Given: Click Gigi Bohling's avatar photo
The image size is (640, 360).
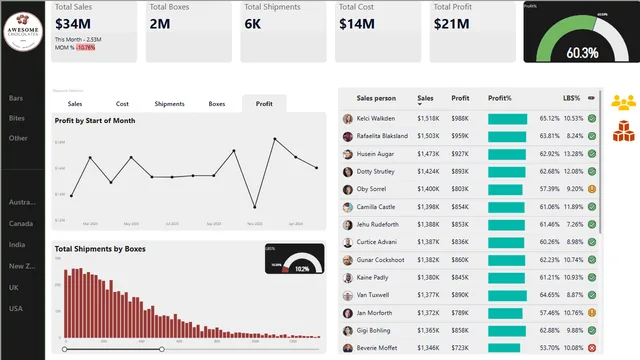Looking at the screenshot, I should [x=348, y=331].
